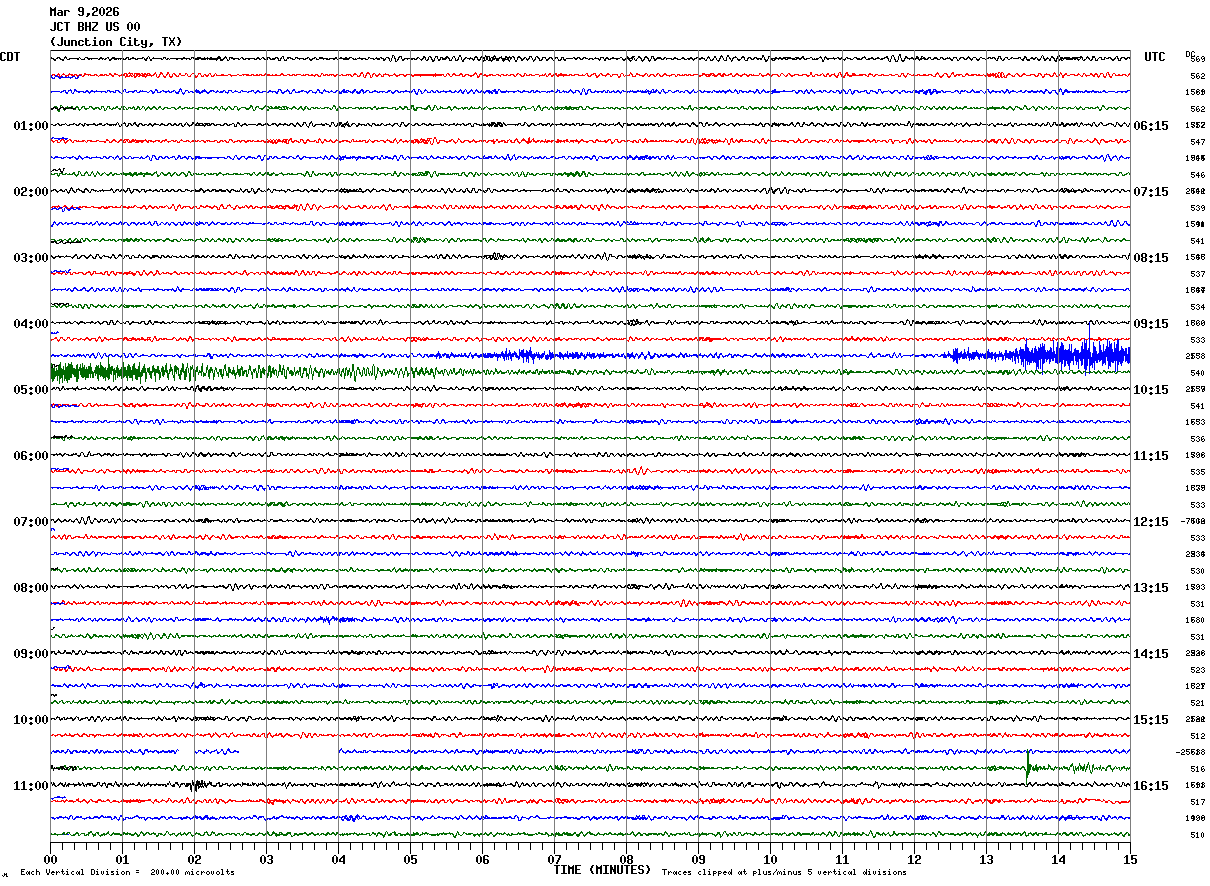Viewport: 1210px width, 886px height.
Task: Click the 07:00 CDT time label
Action: pyautogui.click(x=30, y=522)
